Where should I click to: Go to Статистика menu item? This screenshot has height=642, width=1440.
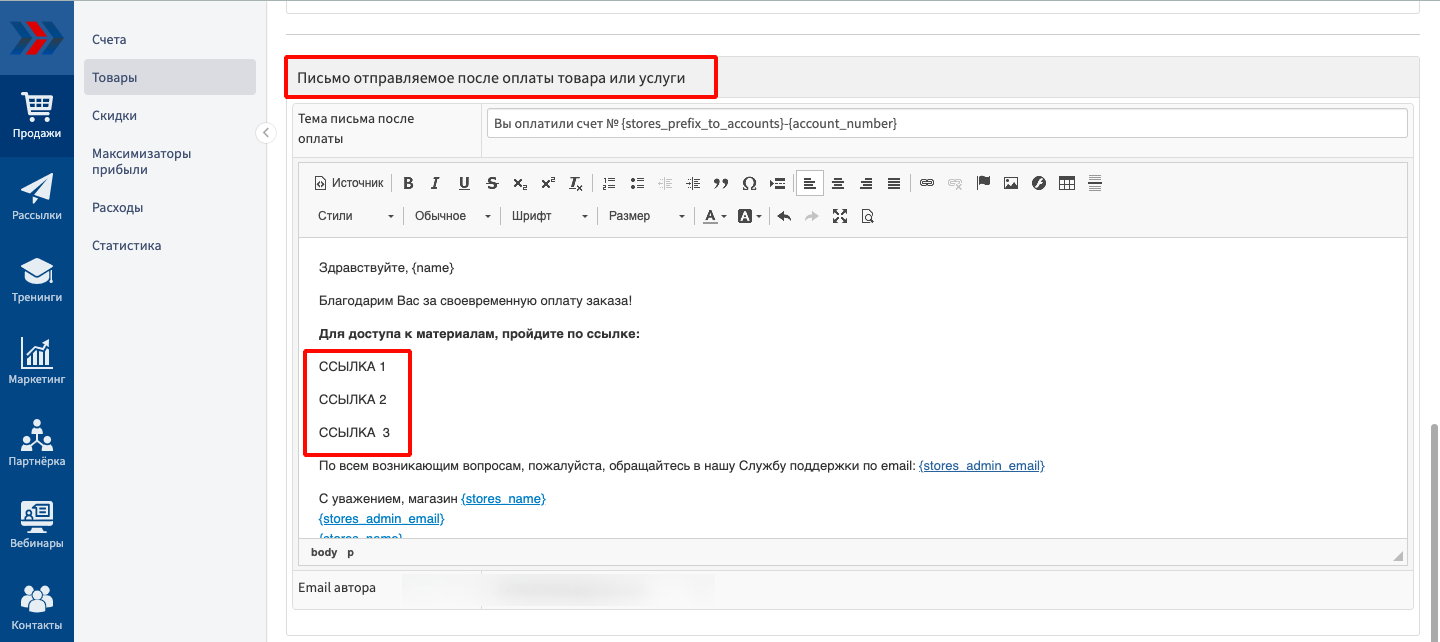click(127, 246)
